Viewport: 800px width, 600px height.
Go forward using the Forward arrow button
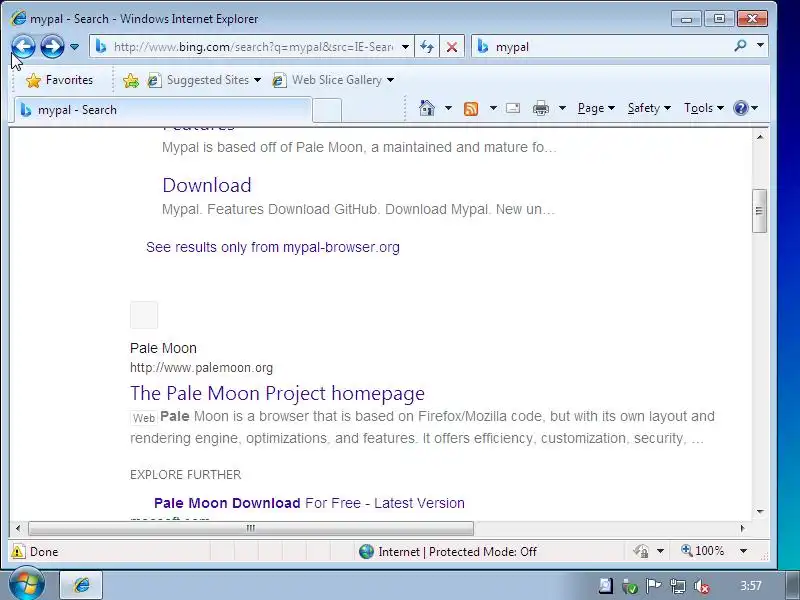click(x=52, y=47)
